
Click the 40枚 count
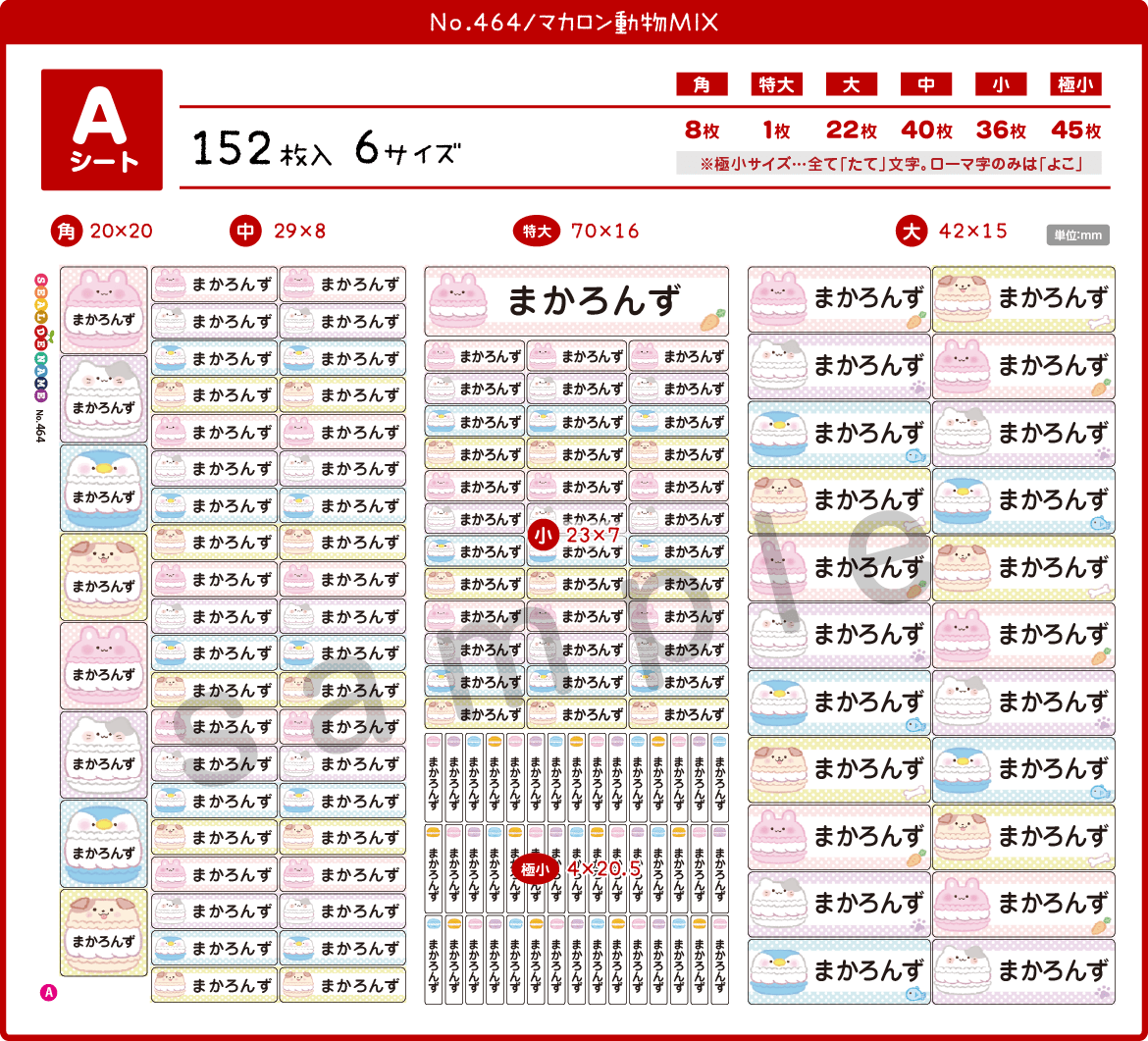tap(926, 130)
